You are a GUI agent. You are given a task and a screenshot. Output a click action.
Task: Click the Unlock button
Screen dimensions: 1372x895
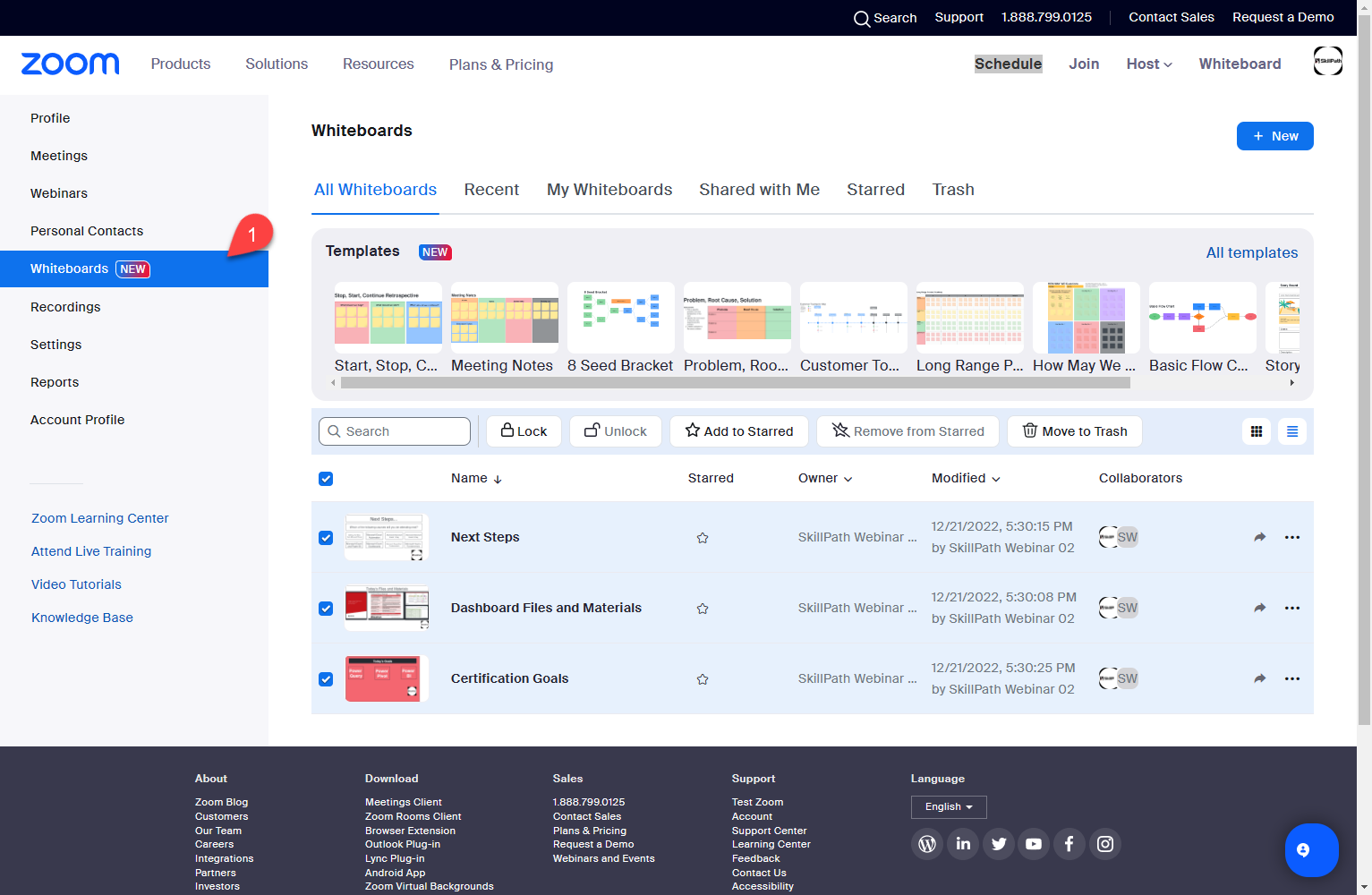(616, 431)
